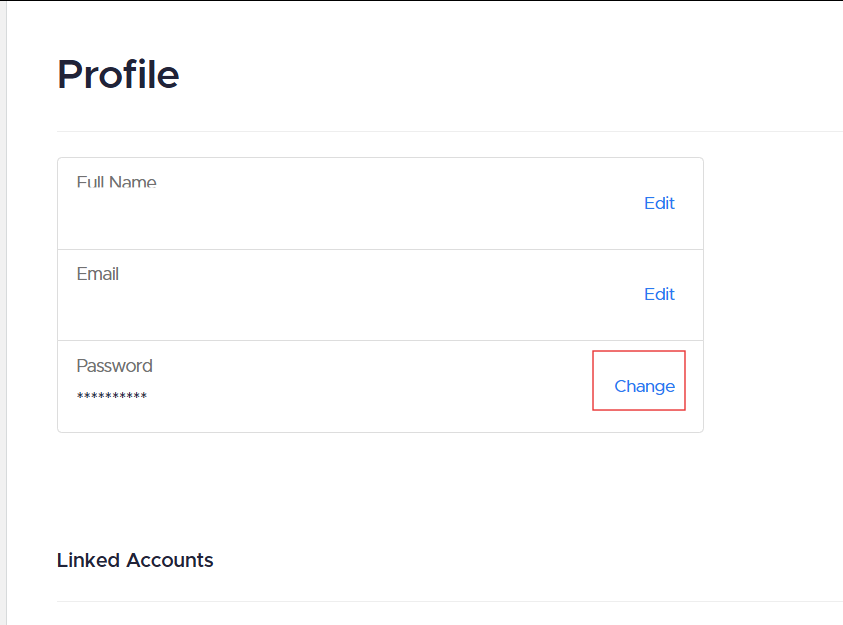The height and width of the screenshot is (625, 843).
Task: Click blank area right of profile card
Action: pos(773,294)
